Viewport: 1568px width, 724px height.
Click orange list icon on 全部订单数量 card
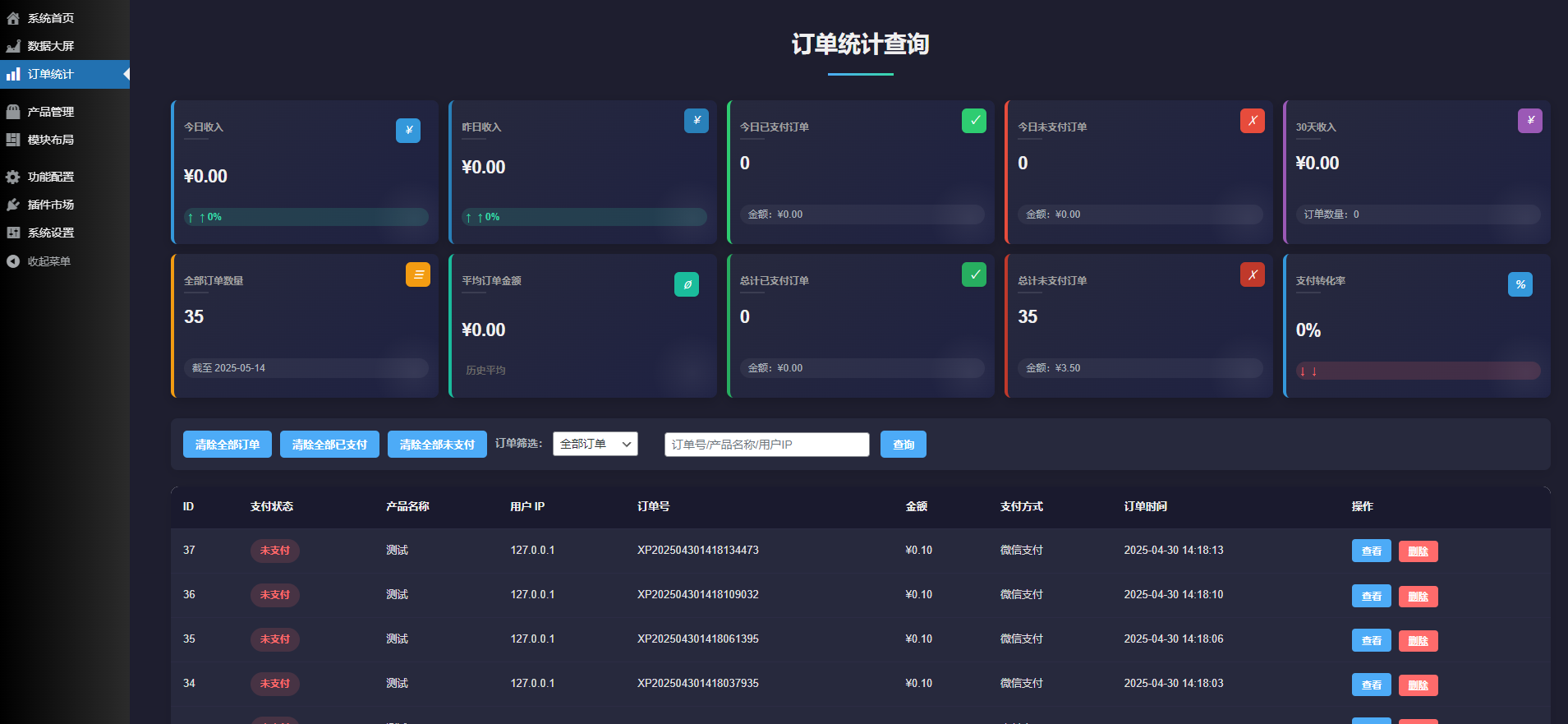418,274
